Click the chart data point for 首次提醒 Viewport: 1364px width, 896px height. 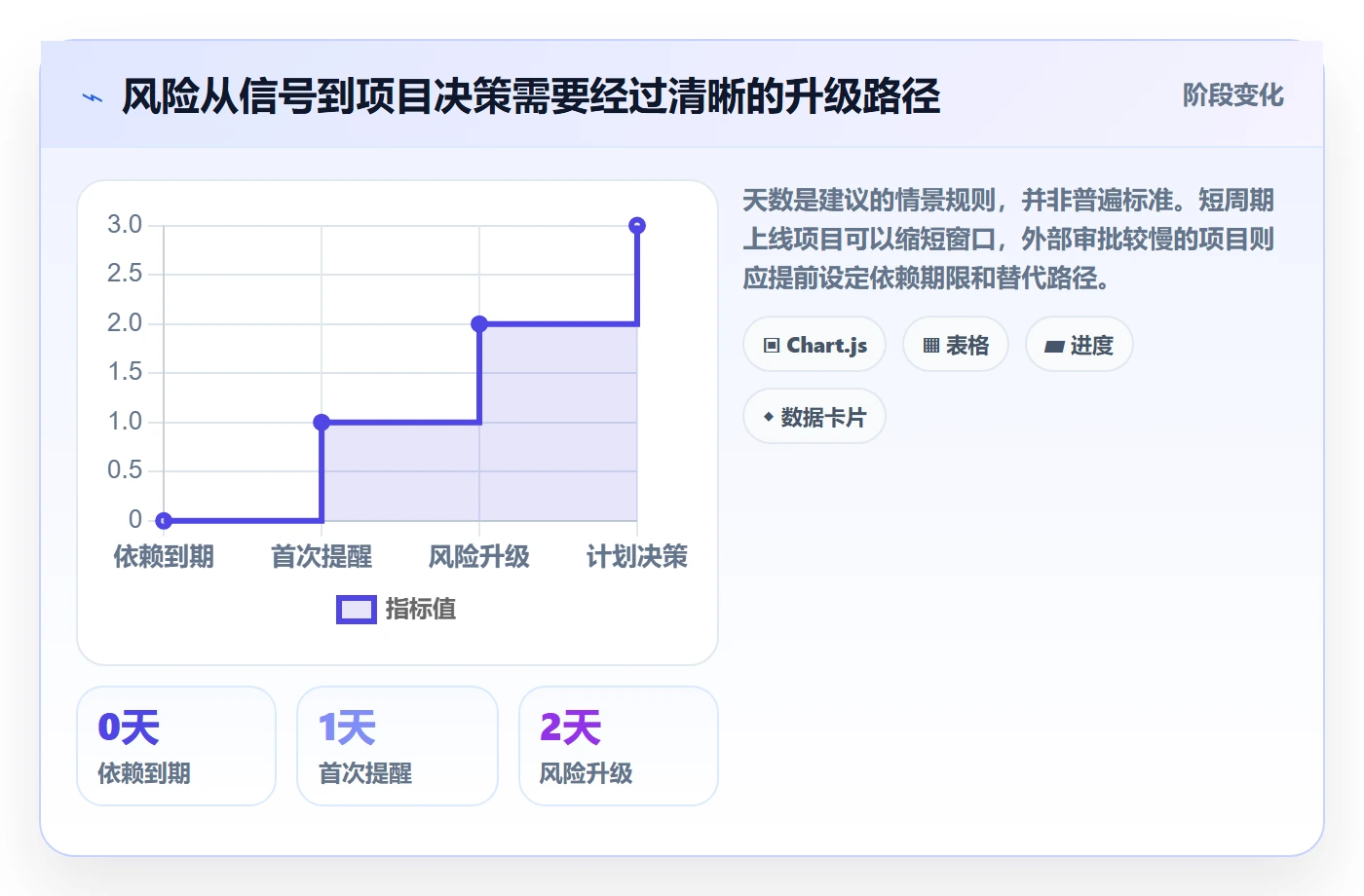pyautogui.click(x=322, y=422)
